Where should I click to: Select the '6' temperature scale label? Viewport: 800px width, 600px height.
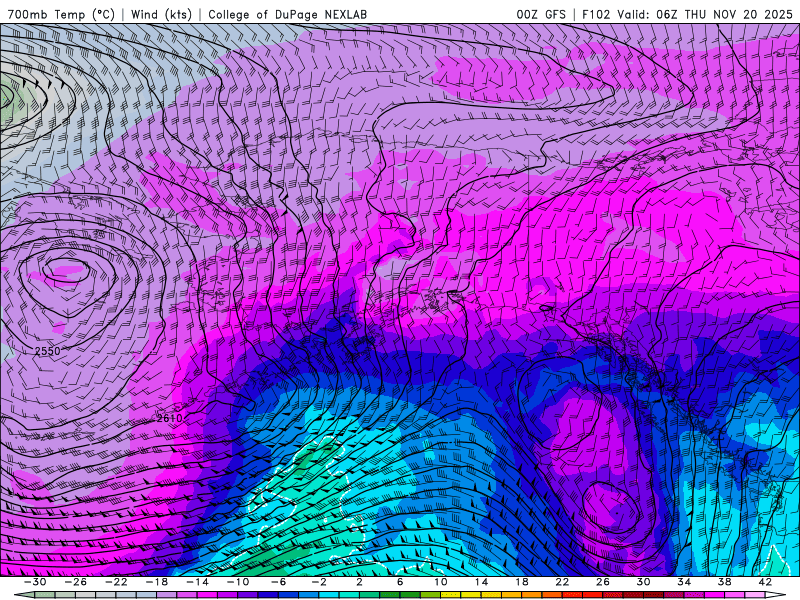(400, 582)
